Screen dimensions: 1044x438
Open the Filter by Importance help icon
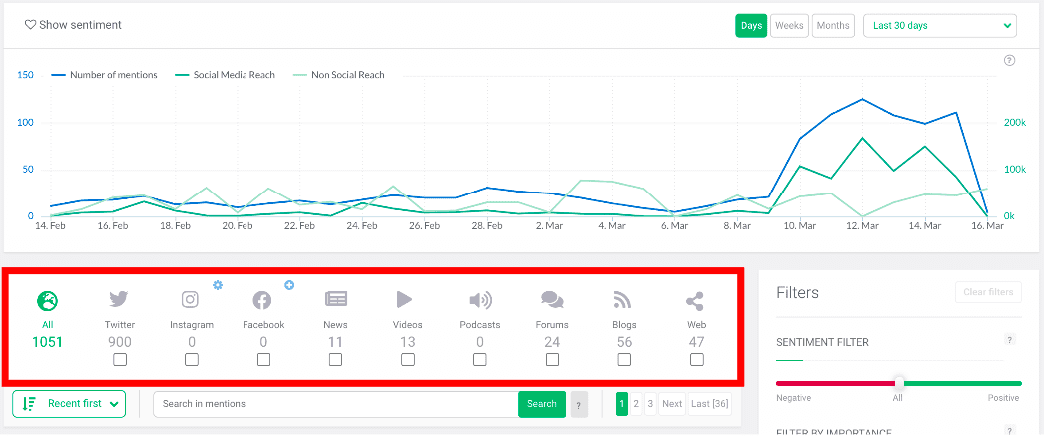coord(1009,430)
